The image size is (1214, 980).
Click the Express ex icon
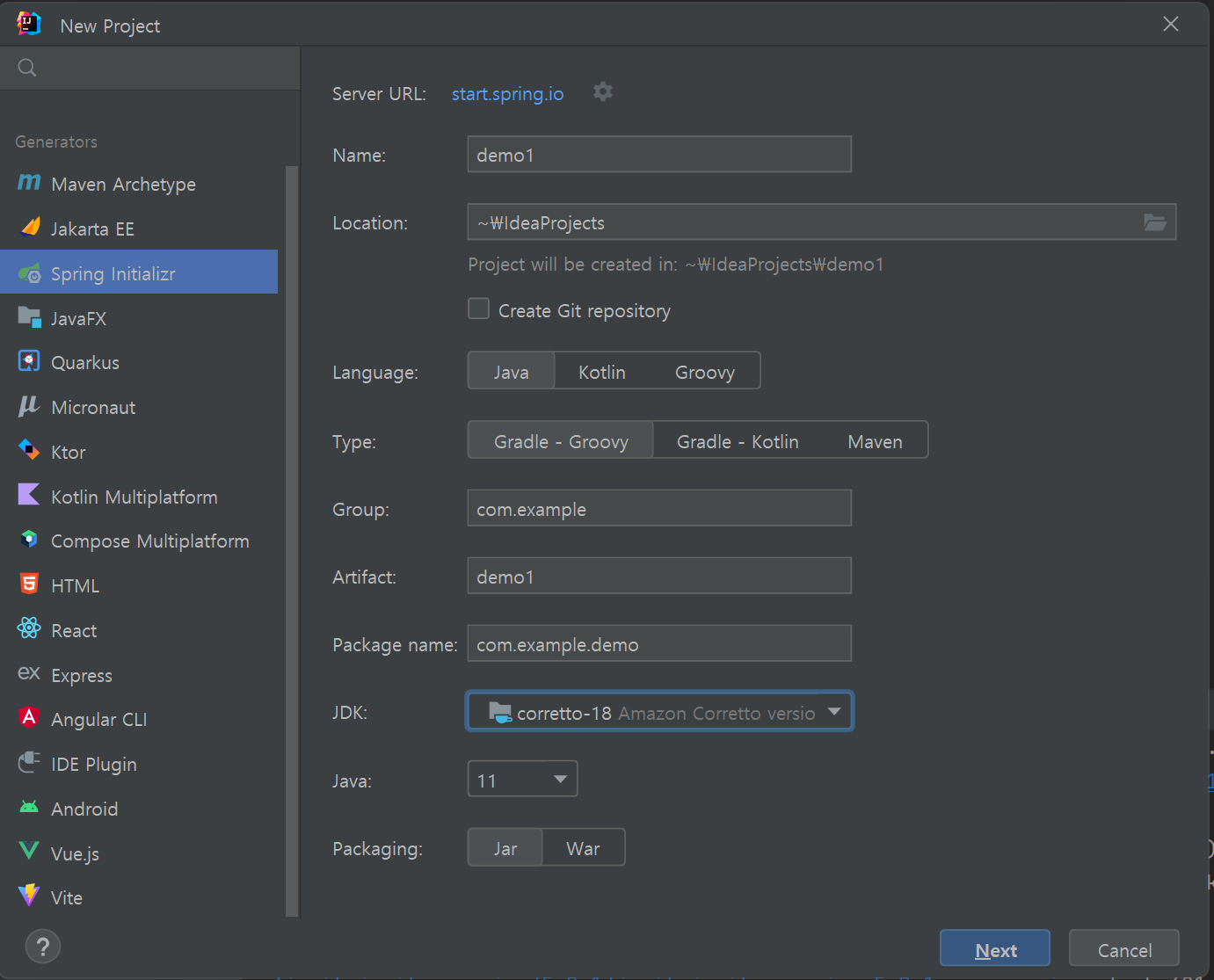29,673
